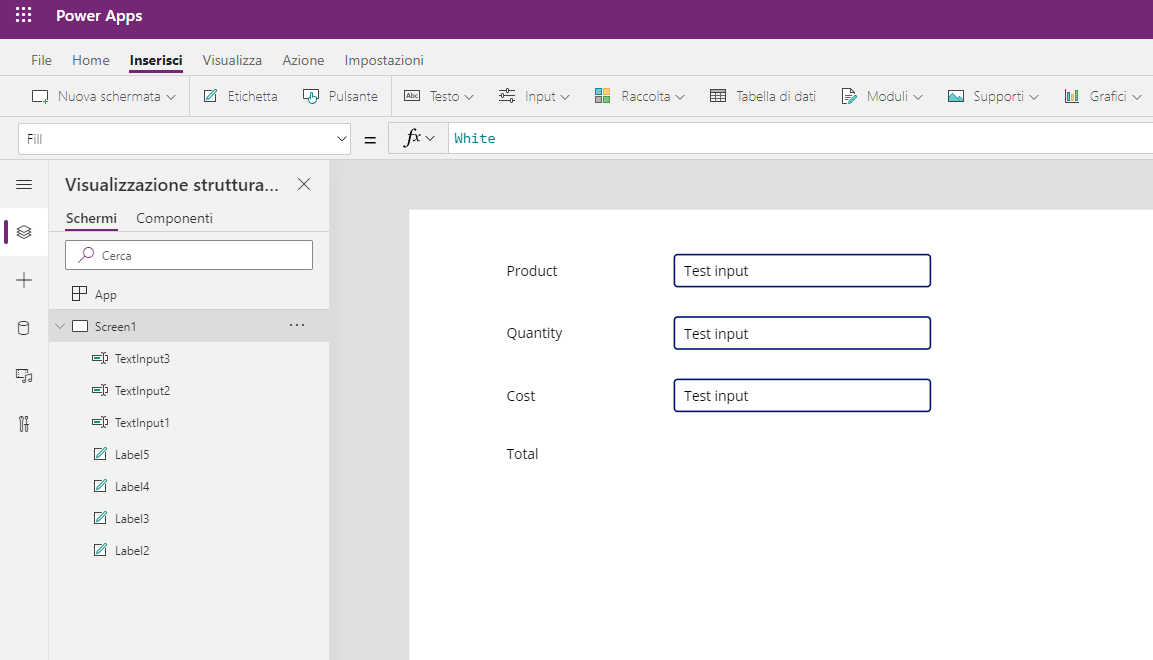
Task: Select the TextInput2 tree item
Action: coord(143,390)
